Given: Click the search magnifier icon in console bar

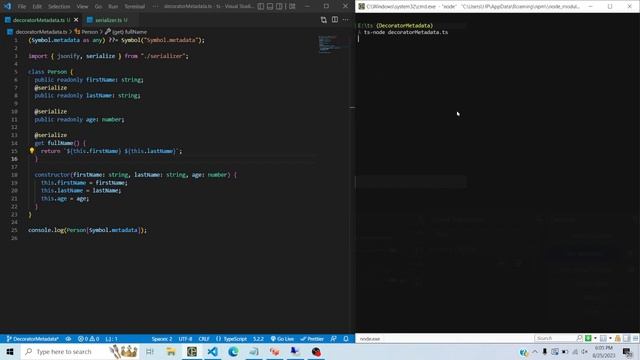Looking at the screenshot, I should (579, 338).
